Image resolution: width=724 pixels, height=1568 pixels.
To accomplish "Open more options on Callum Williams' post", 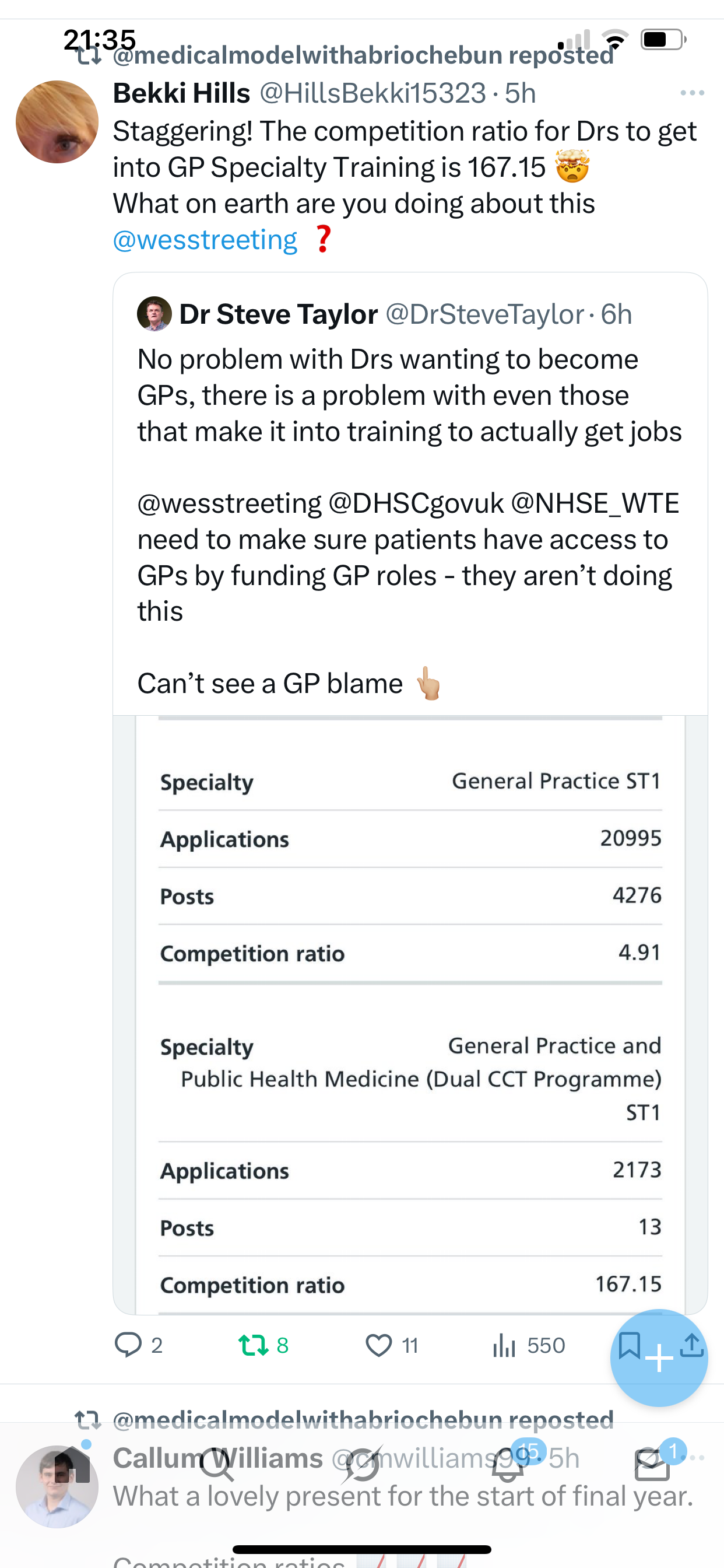I will [x=695, y=1458].
